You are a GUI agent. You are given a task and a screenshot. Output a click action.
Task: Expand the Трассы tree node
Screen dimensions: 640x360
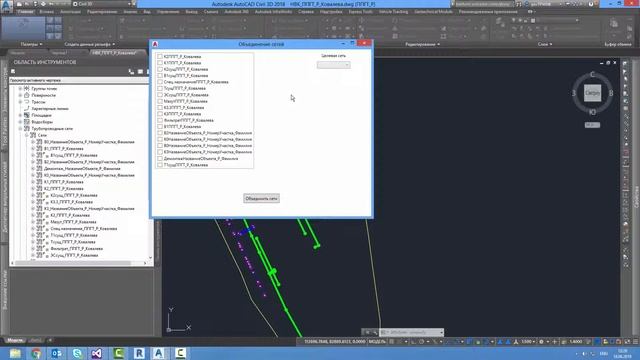click(x=20, y=102)
